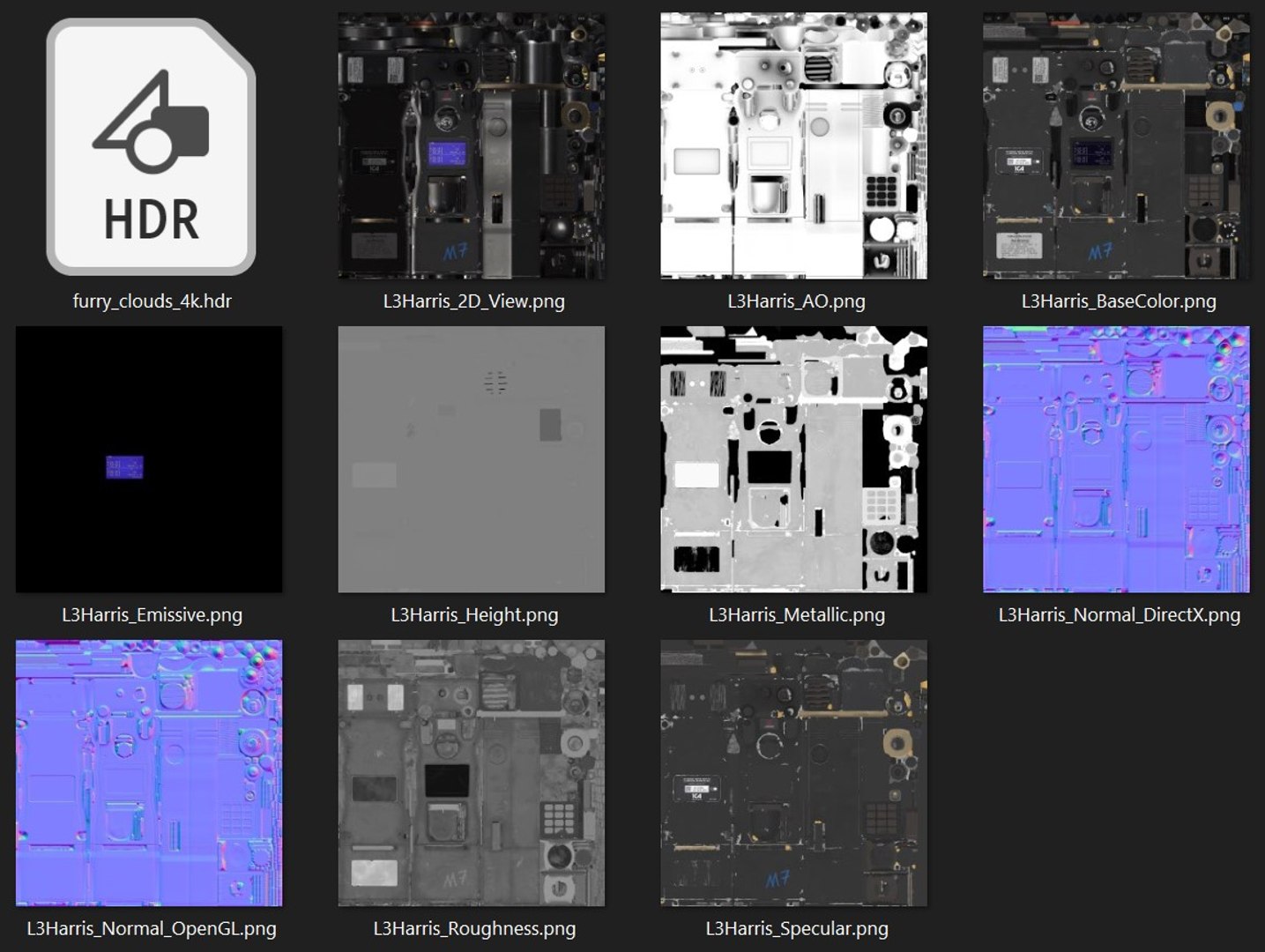1265x952 pixels.
Task: Select the furry_clouds_4k.hdr file icon
Action: click(x=151, y=146)
